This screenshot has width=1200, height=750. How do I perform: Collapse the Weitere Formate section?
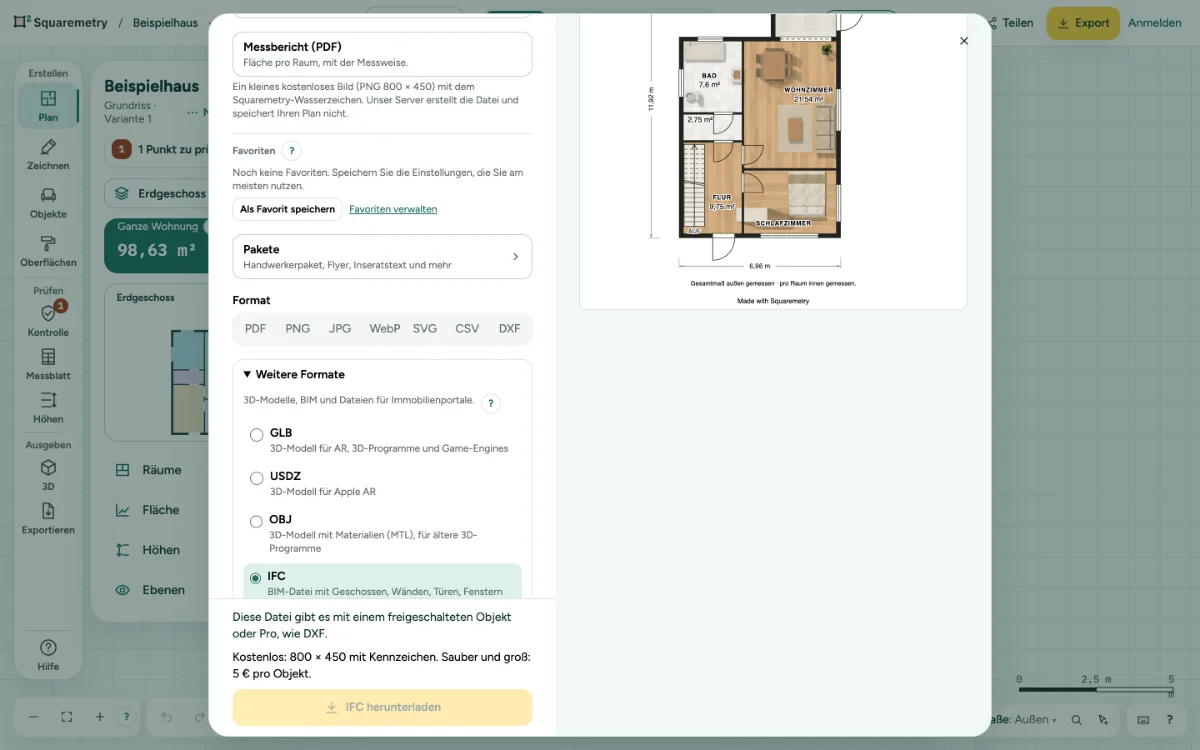(x=294, y=374)
